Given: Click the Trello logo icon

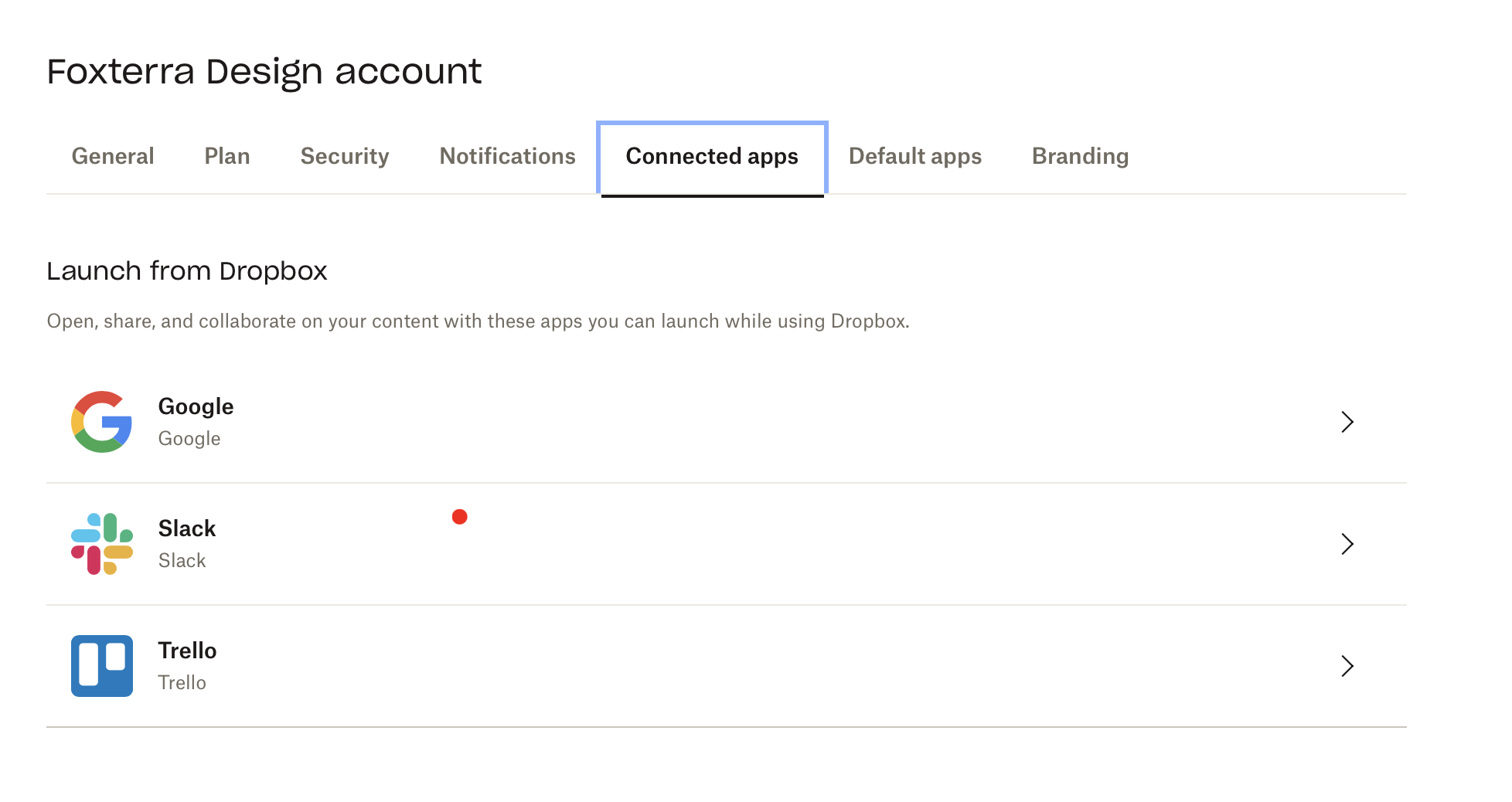Looking at the screenshot, I should 101,666.
